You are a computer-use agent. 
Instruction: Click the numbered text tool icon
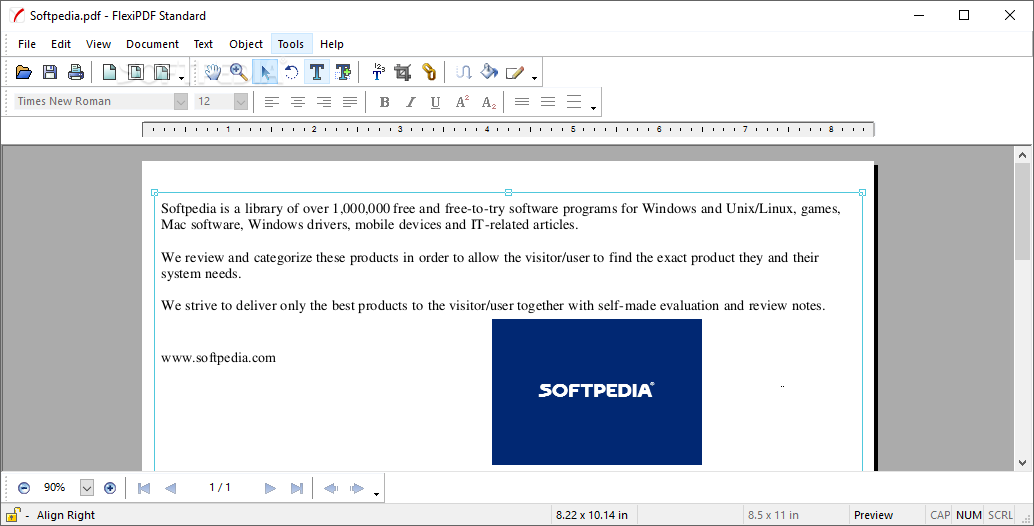click(379, 72)
